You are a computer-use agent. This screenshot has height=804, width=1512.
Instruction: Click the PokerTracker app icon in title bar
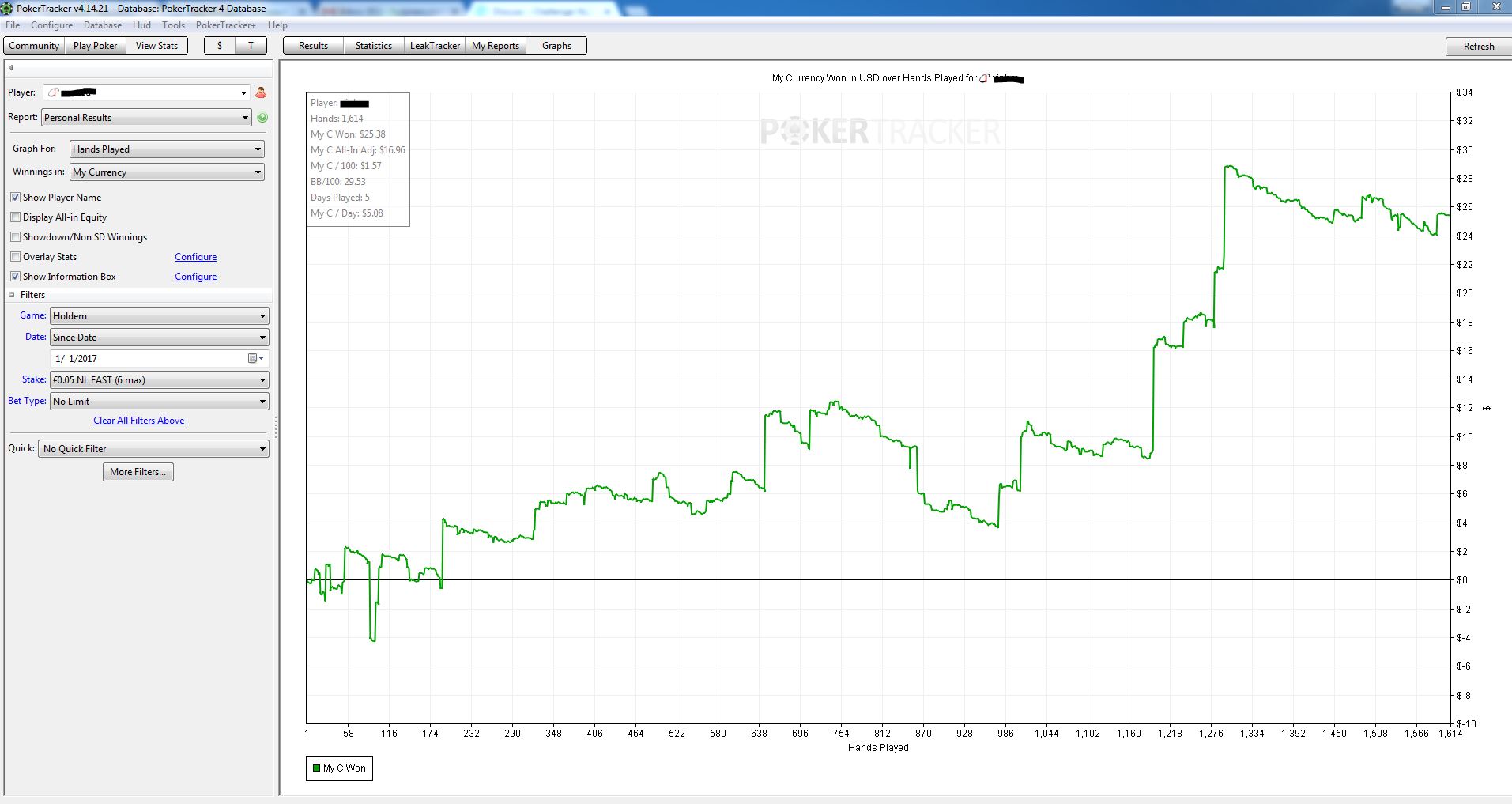point(7,8)
